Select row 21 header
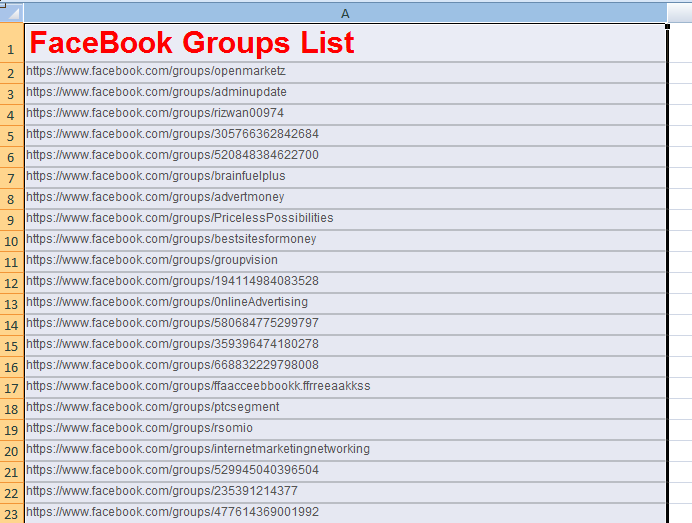Viewport: 692px width, 523px height. coord(12,471)
